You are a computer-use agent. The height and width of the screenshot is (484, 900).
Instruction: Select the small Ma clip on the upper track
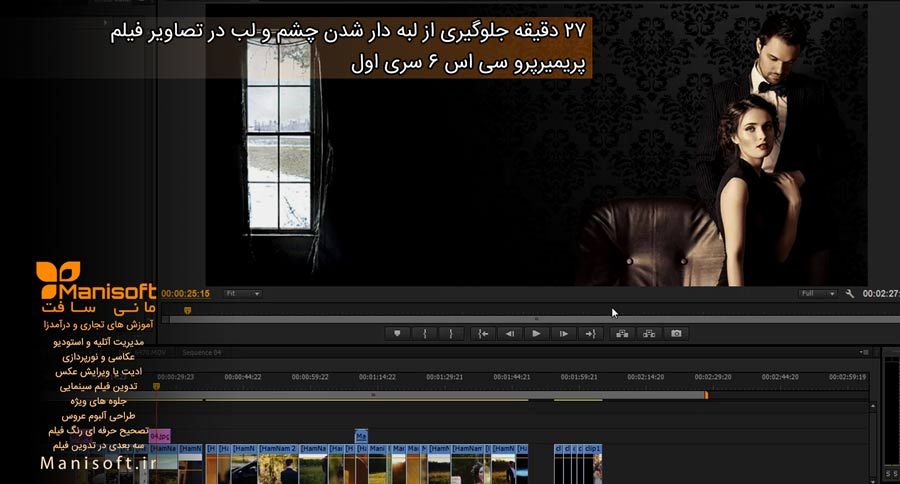tap(361, 436)
